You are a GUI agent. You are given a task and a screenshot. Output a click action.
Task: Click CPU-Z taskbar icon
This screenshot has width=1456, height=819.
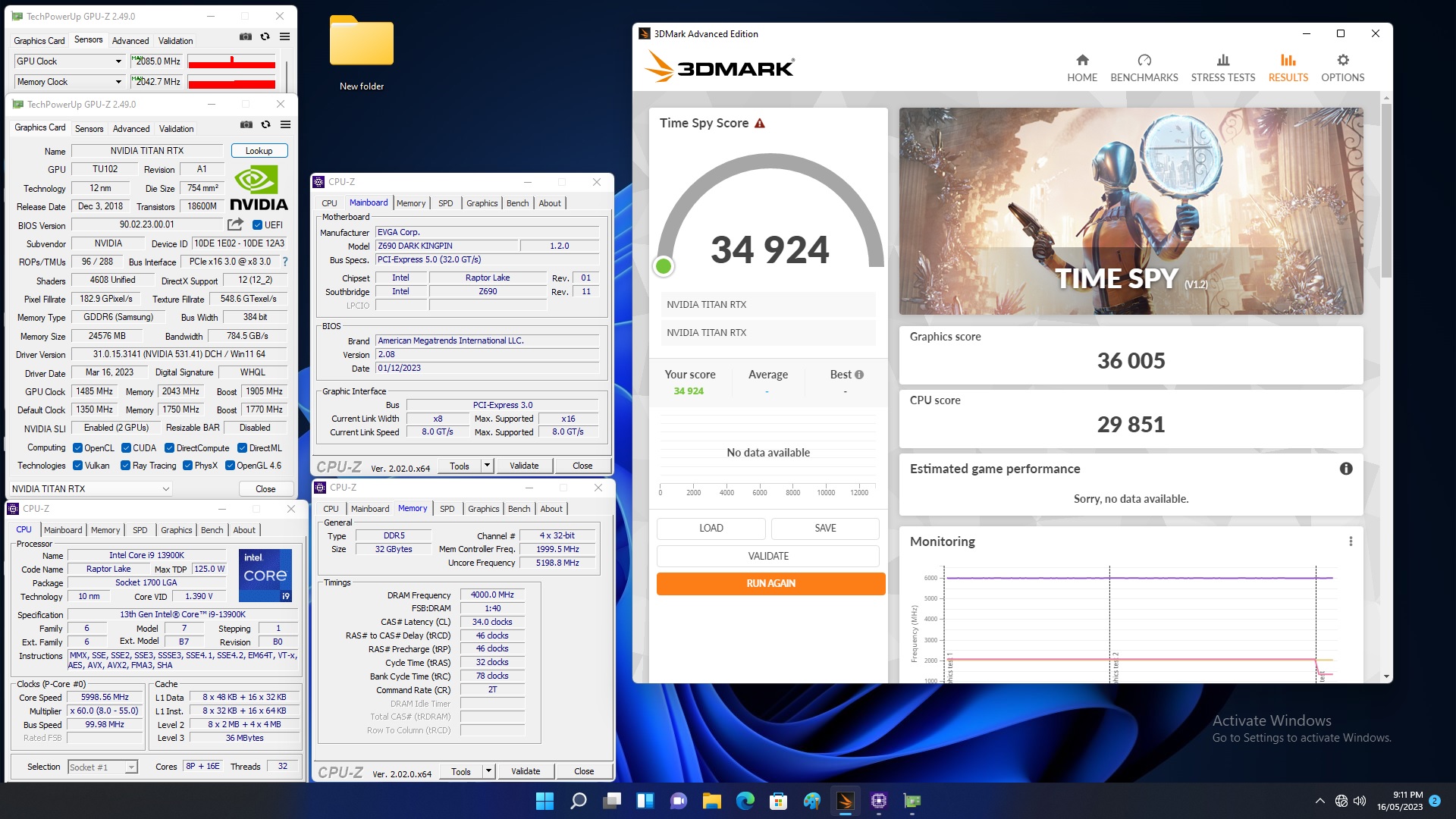(879, 801)
